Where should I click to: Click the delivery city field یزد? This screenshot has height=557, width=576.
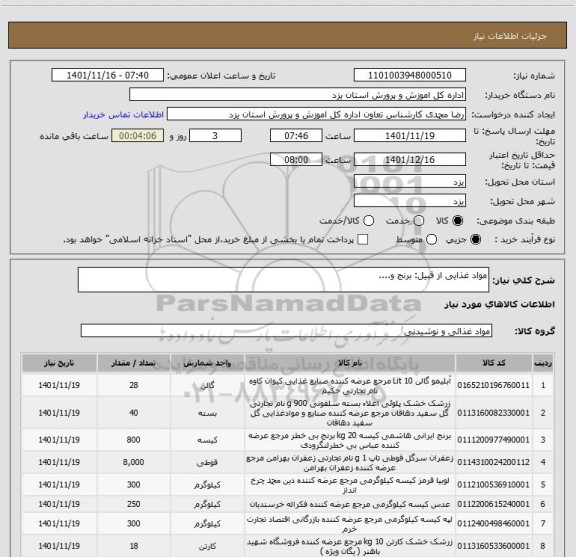pos(410,201)
